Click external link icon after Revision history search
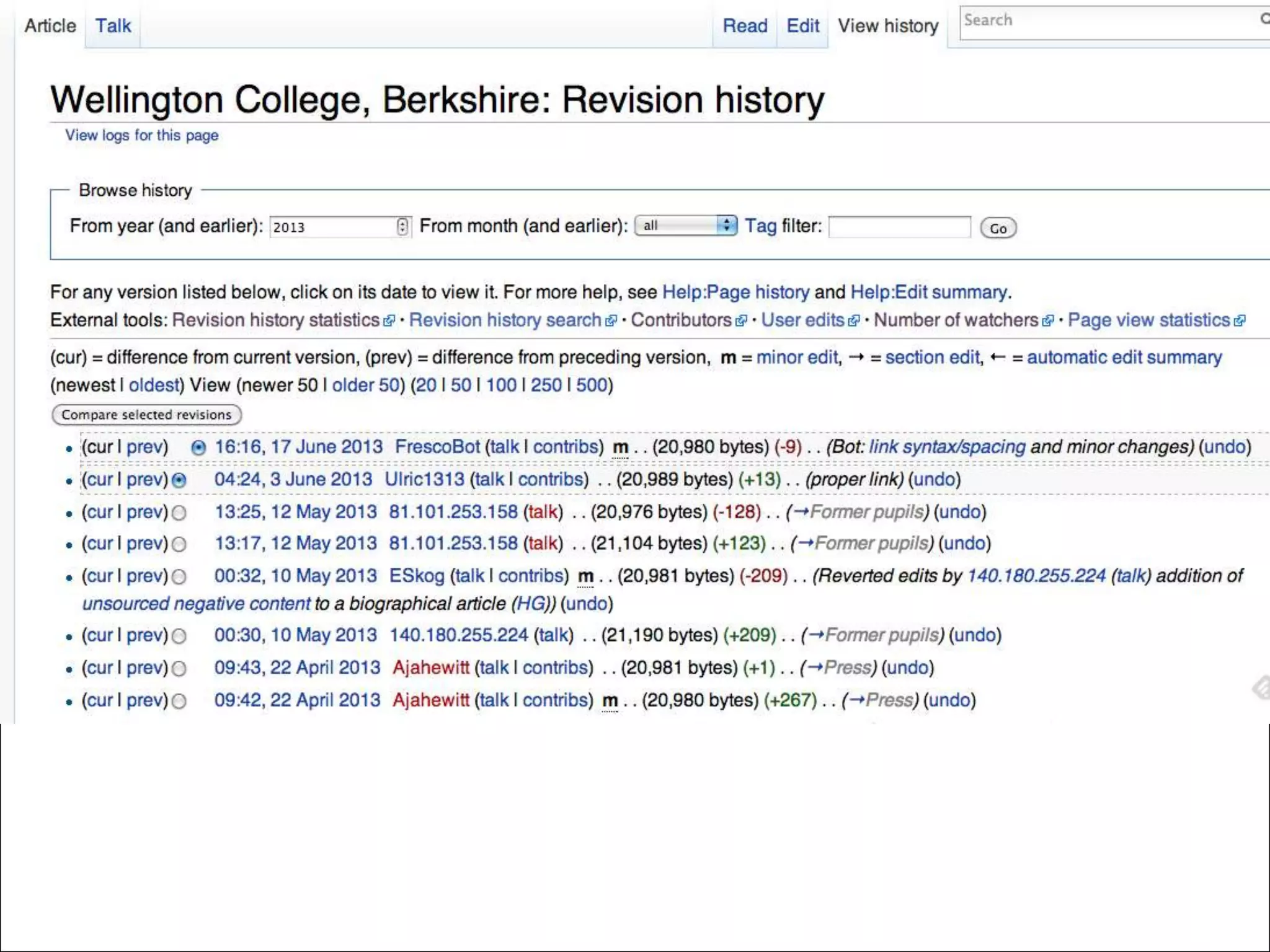Viewport: 1270px width, 952px height. tap(611, 321)
